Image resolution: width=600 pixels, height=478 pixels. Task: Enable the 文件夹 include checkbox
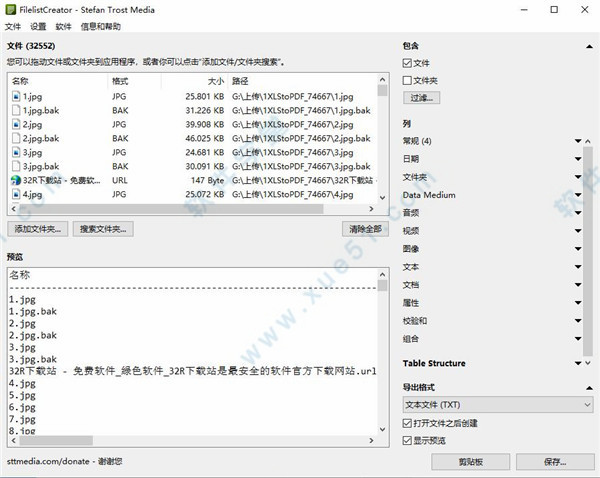point(408,79)
